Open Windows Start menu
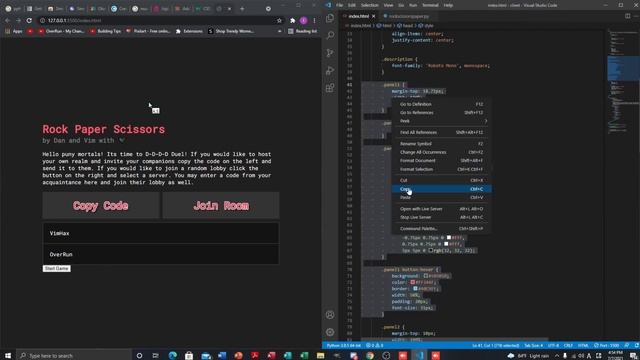The height and width of the screenshot is (360, 640). click(8, 356)
